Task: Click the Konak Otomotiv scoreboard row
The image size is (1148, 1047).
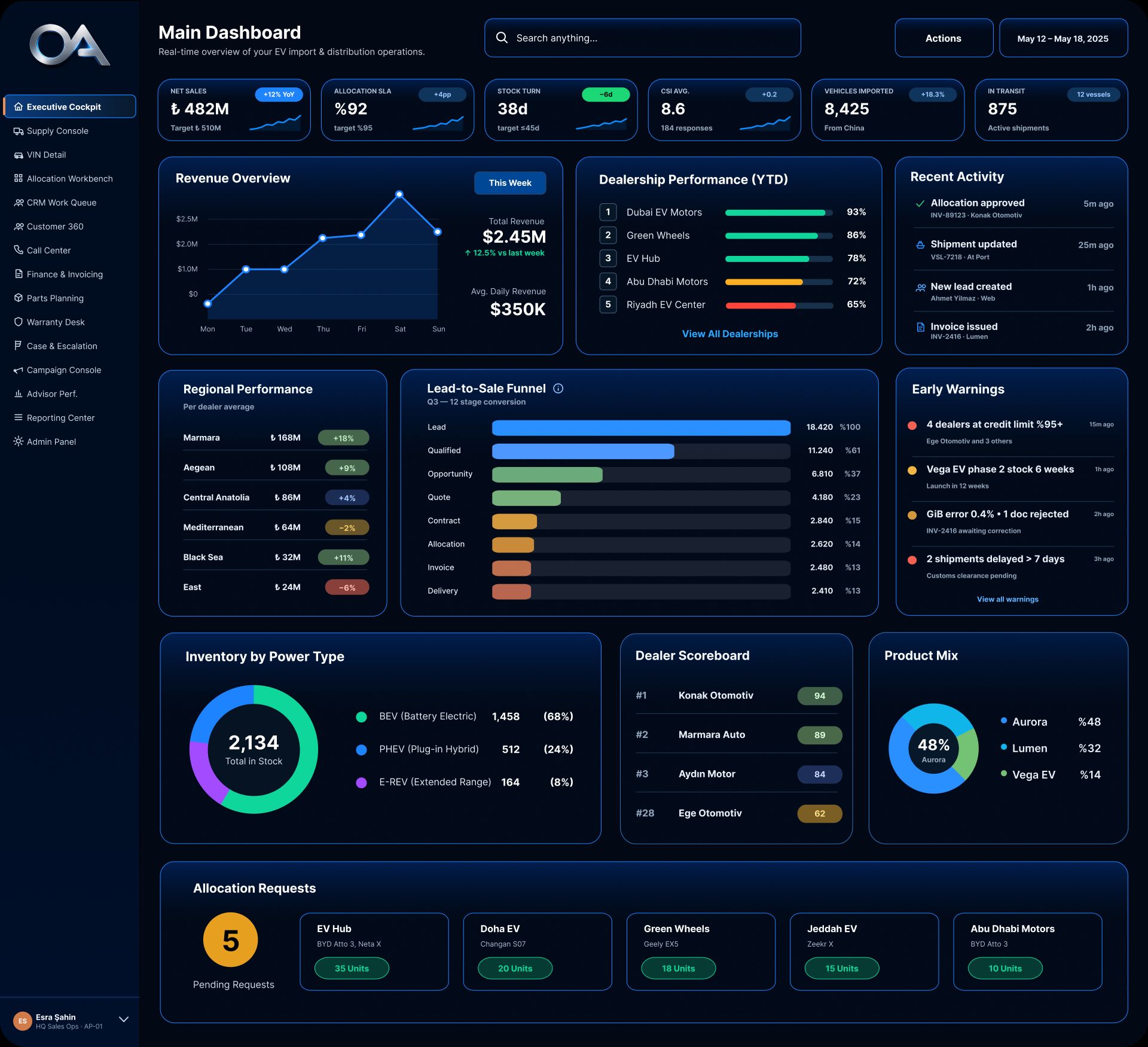Action: tap(738, 695)
